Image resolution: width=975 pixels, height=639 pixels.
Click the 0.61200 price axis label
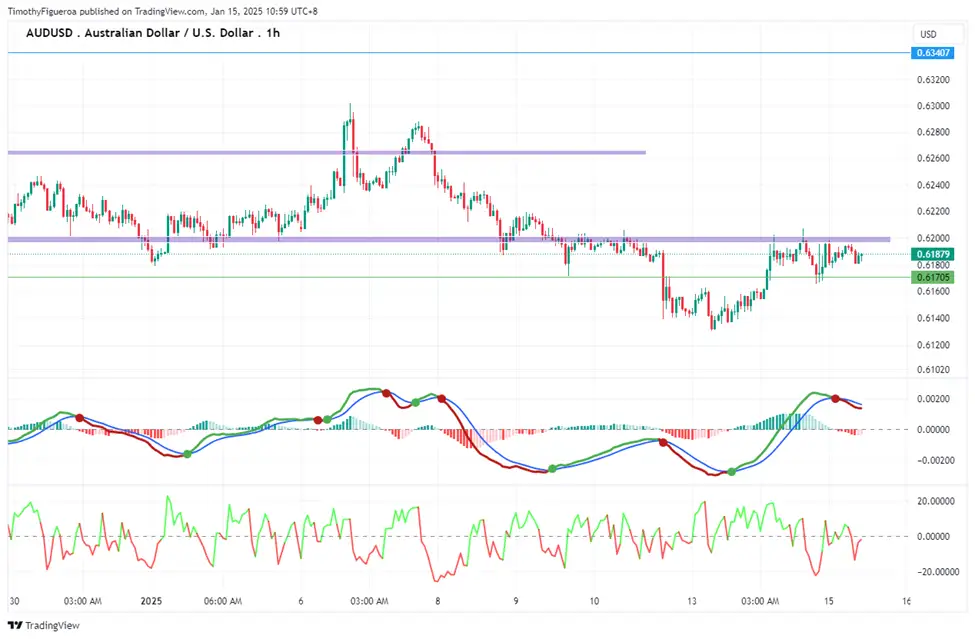click(933, 344)
